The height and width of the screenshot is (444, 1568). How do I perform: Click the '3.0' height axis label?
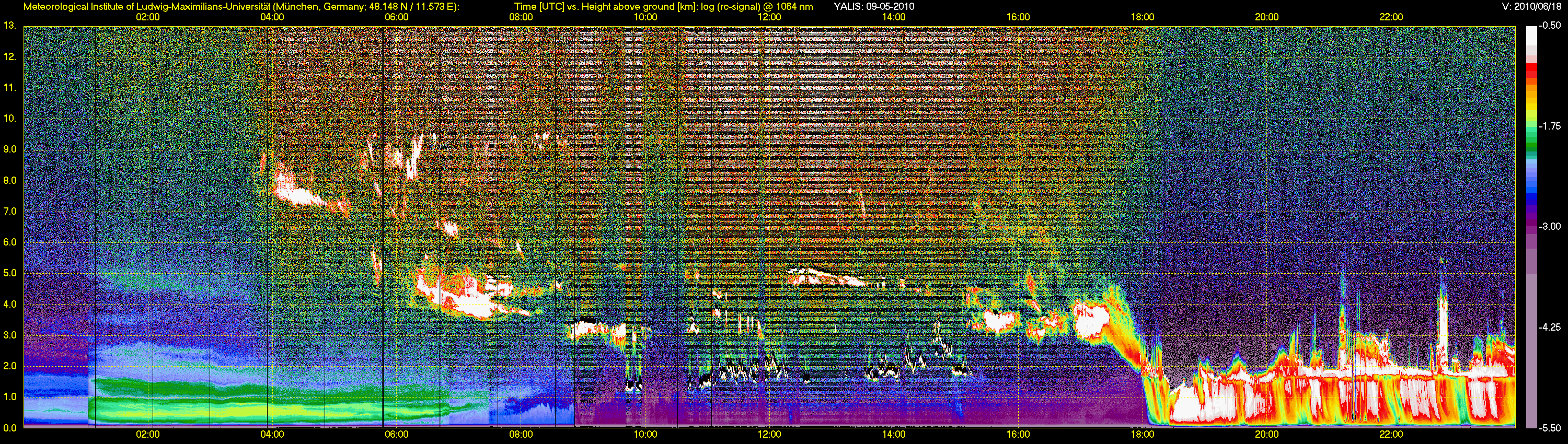(x=10, y=334)
